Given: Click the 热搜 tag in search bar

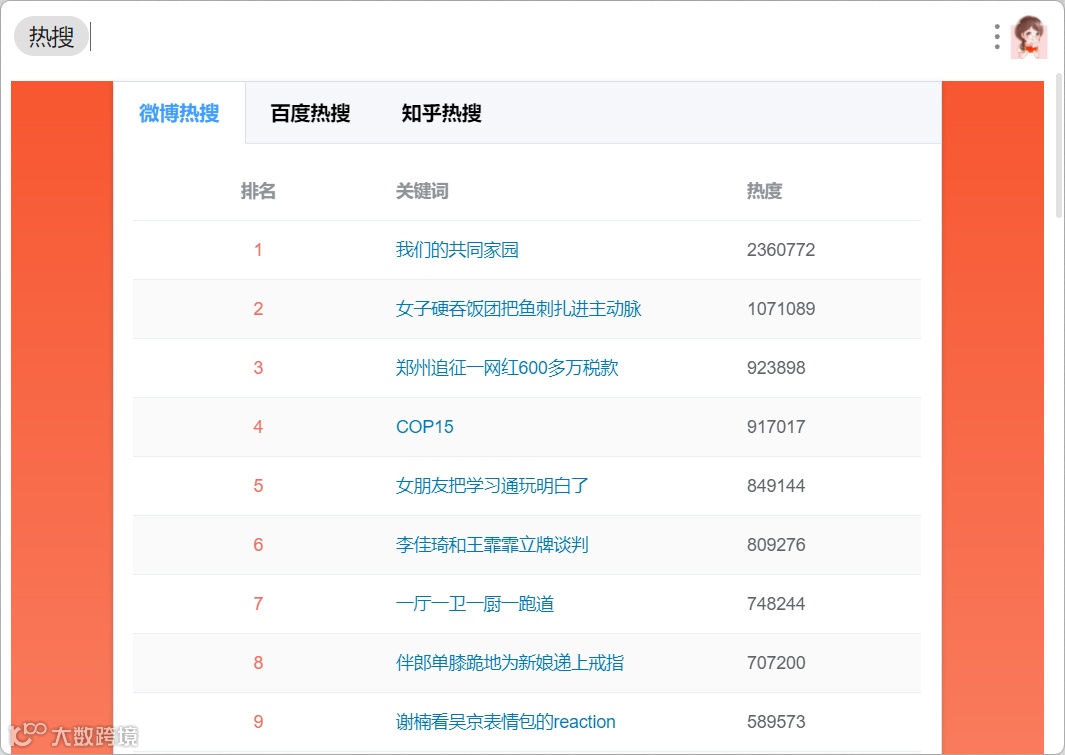Looking at the screenshot, I should pyautogui.click(x=51, y=36).
